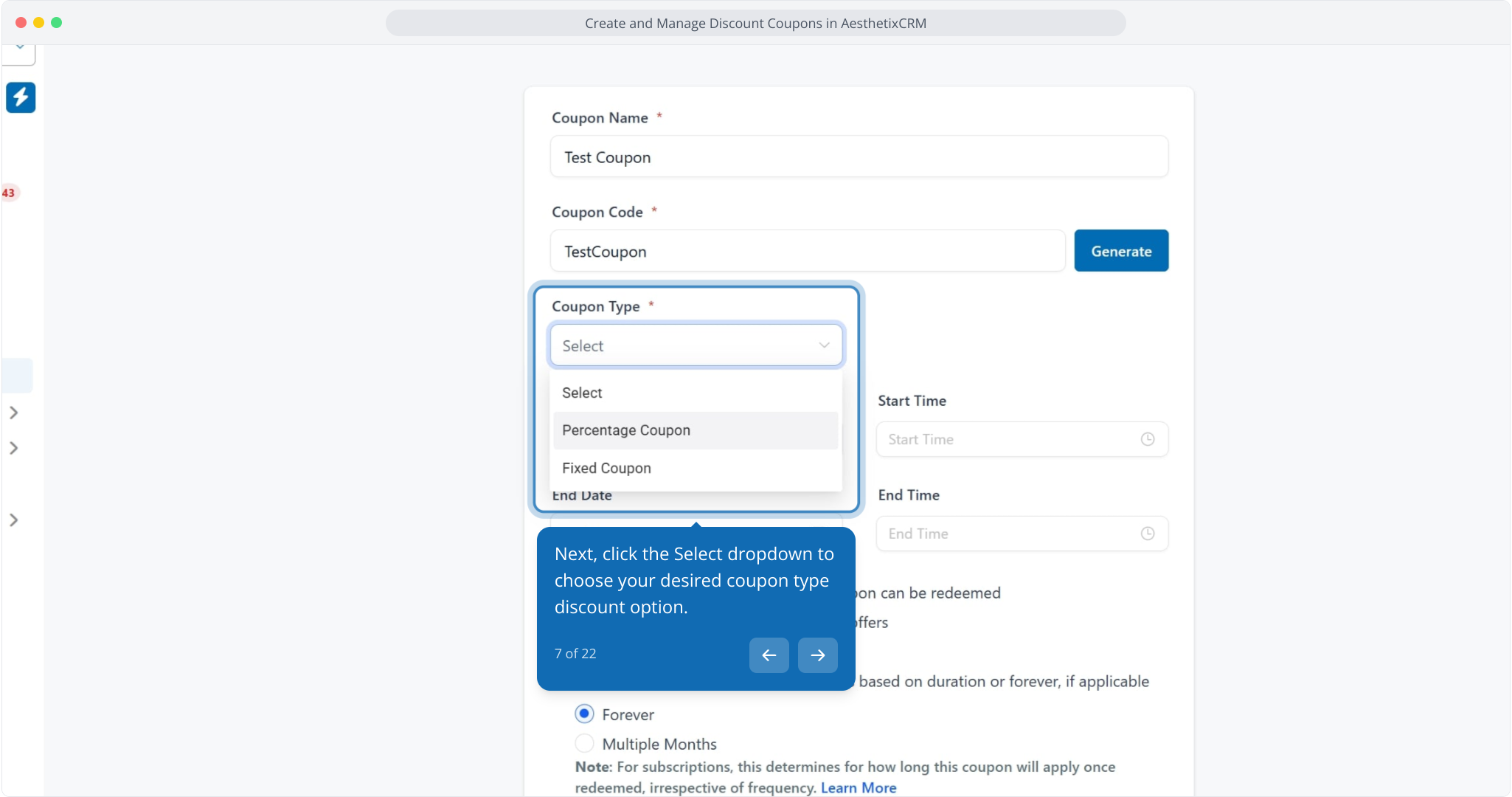Click the lightning bolt sidebar icon

(x=21, y=97)
